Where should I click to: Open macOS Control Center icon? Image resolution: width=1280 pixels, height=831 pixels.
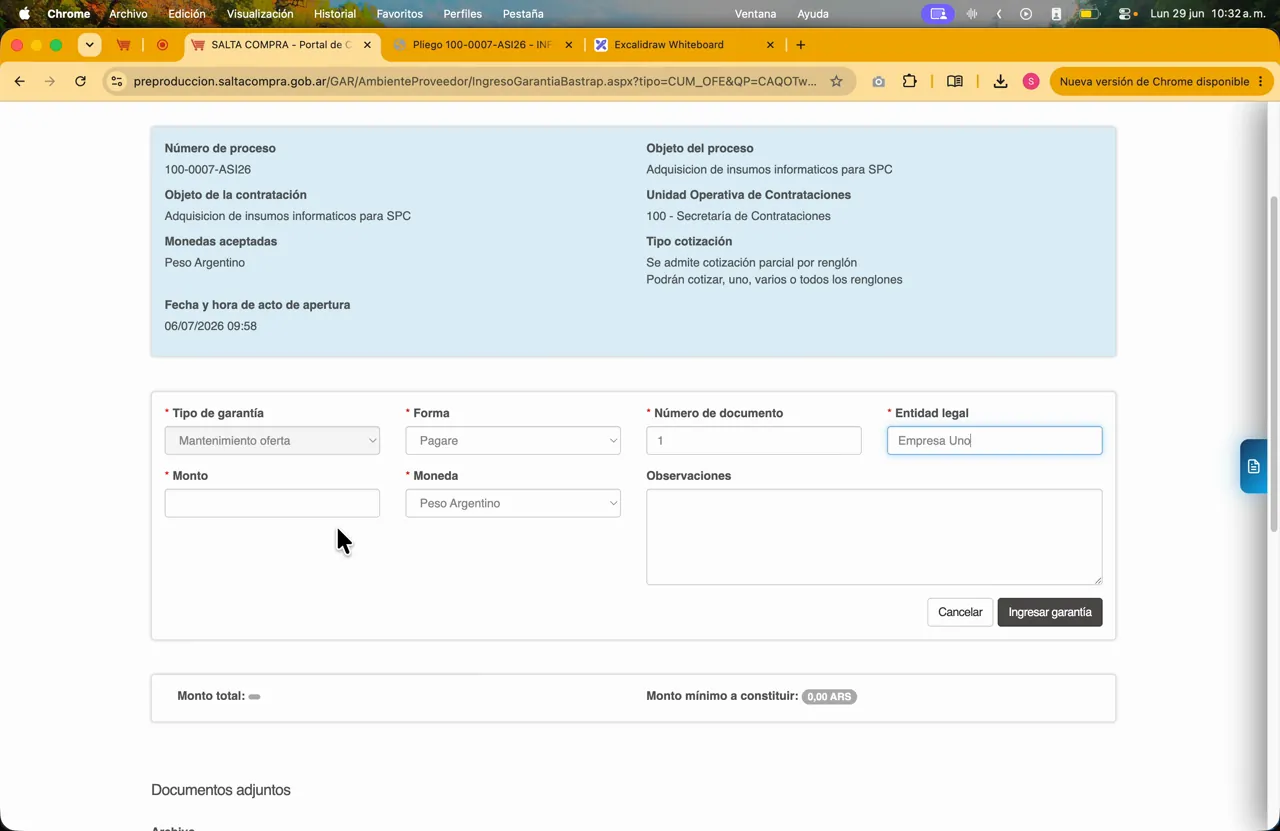(1125, 14)
